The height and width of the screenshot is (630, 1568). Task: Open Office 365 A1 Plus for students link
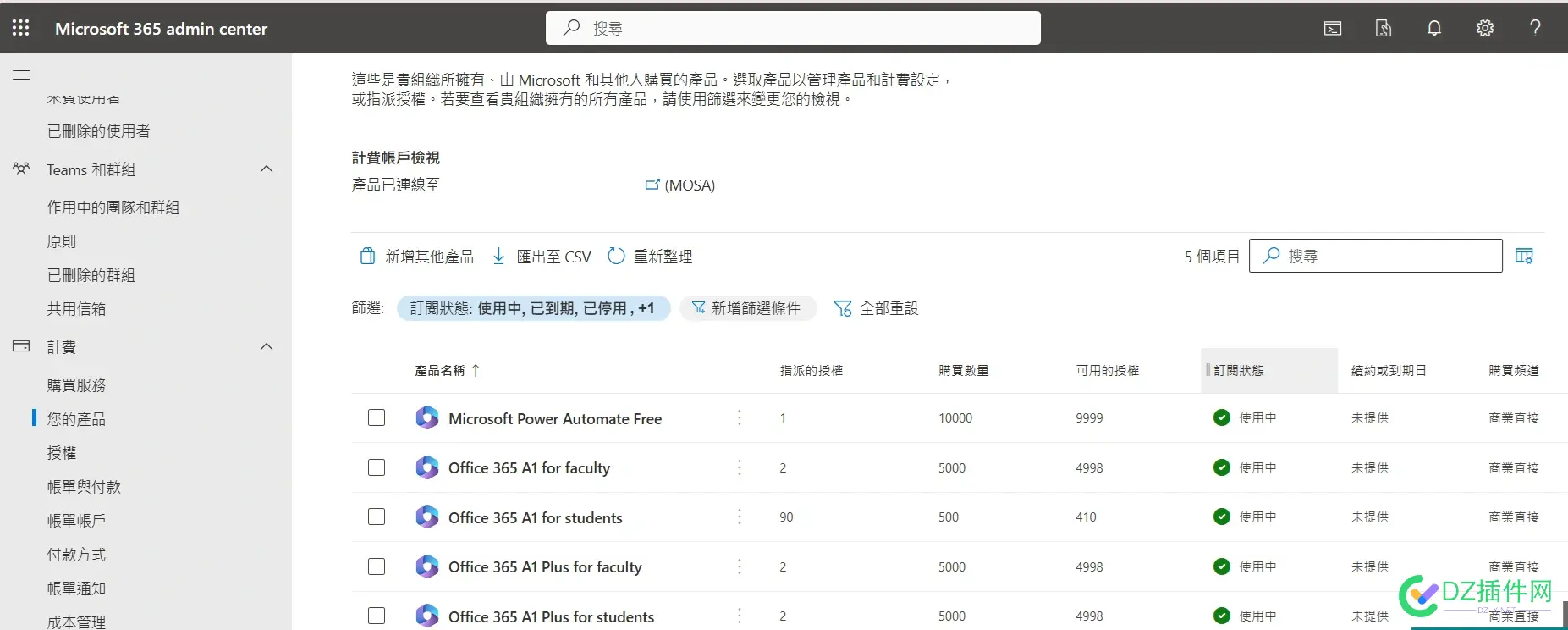pyautogui.click(x=552, y=616)
